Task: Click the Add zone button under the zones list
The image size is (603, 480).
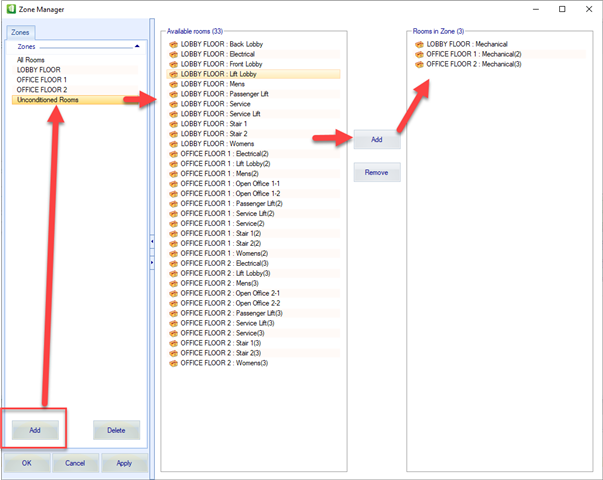Action: click(35, 430)
